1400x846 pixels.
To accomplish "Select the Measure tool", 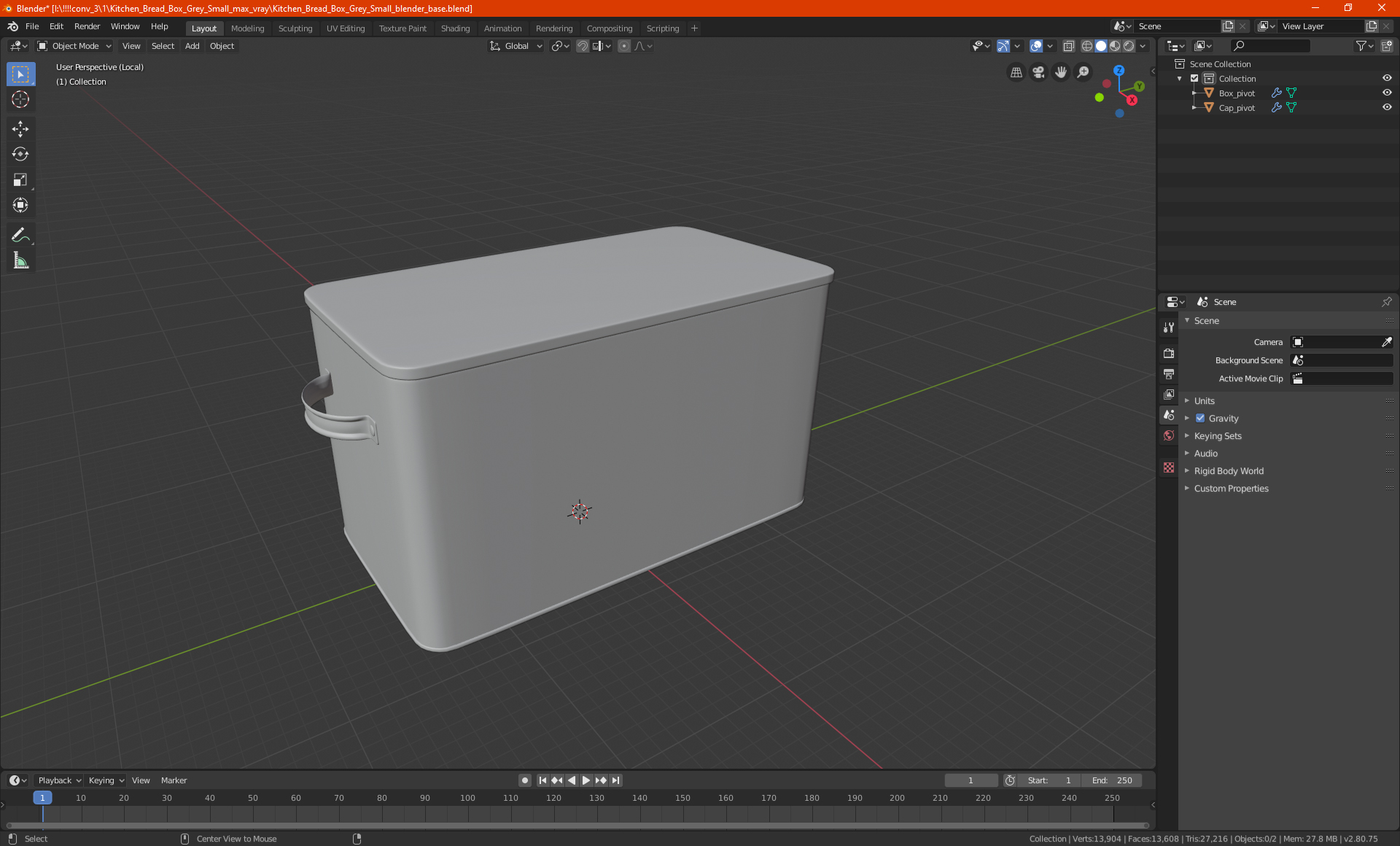I will 20,260.
